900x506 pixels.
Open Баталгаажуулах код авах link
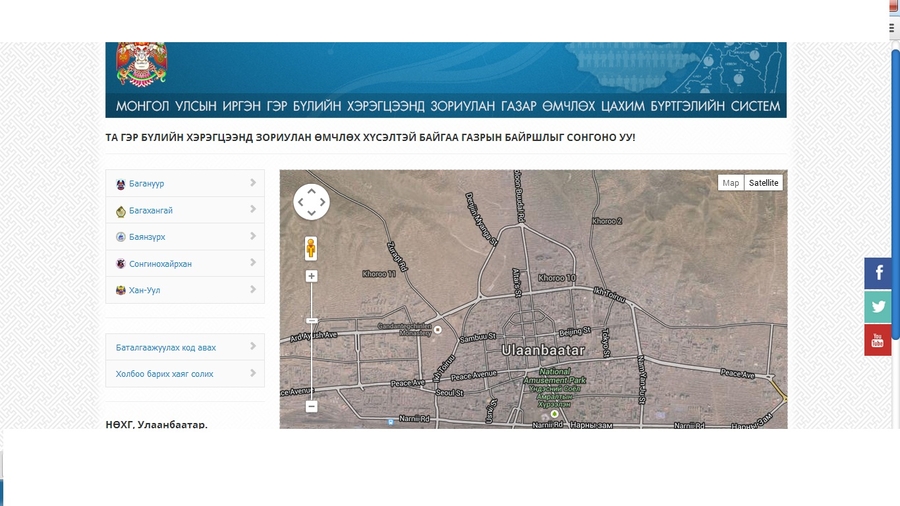tap(165, 348)
